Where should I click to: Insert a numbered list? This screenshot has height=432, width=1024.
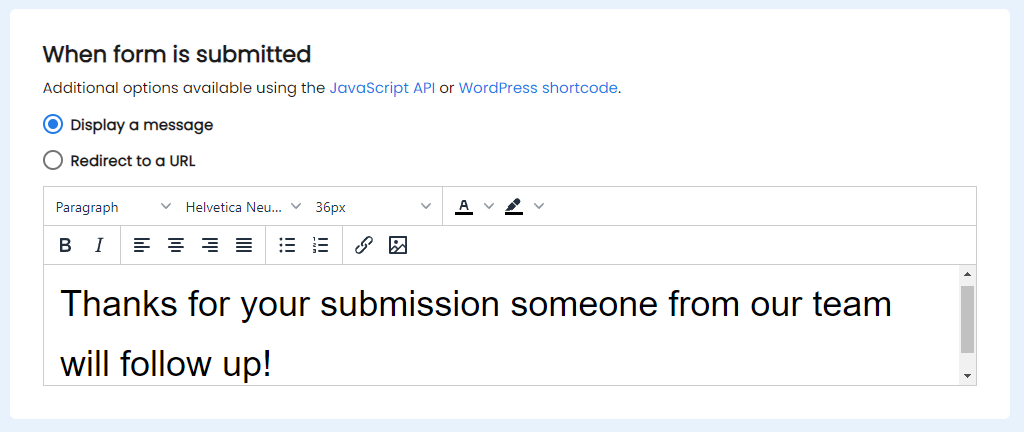320,245
